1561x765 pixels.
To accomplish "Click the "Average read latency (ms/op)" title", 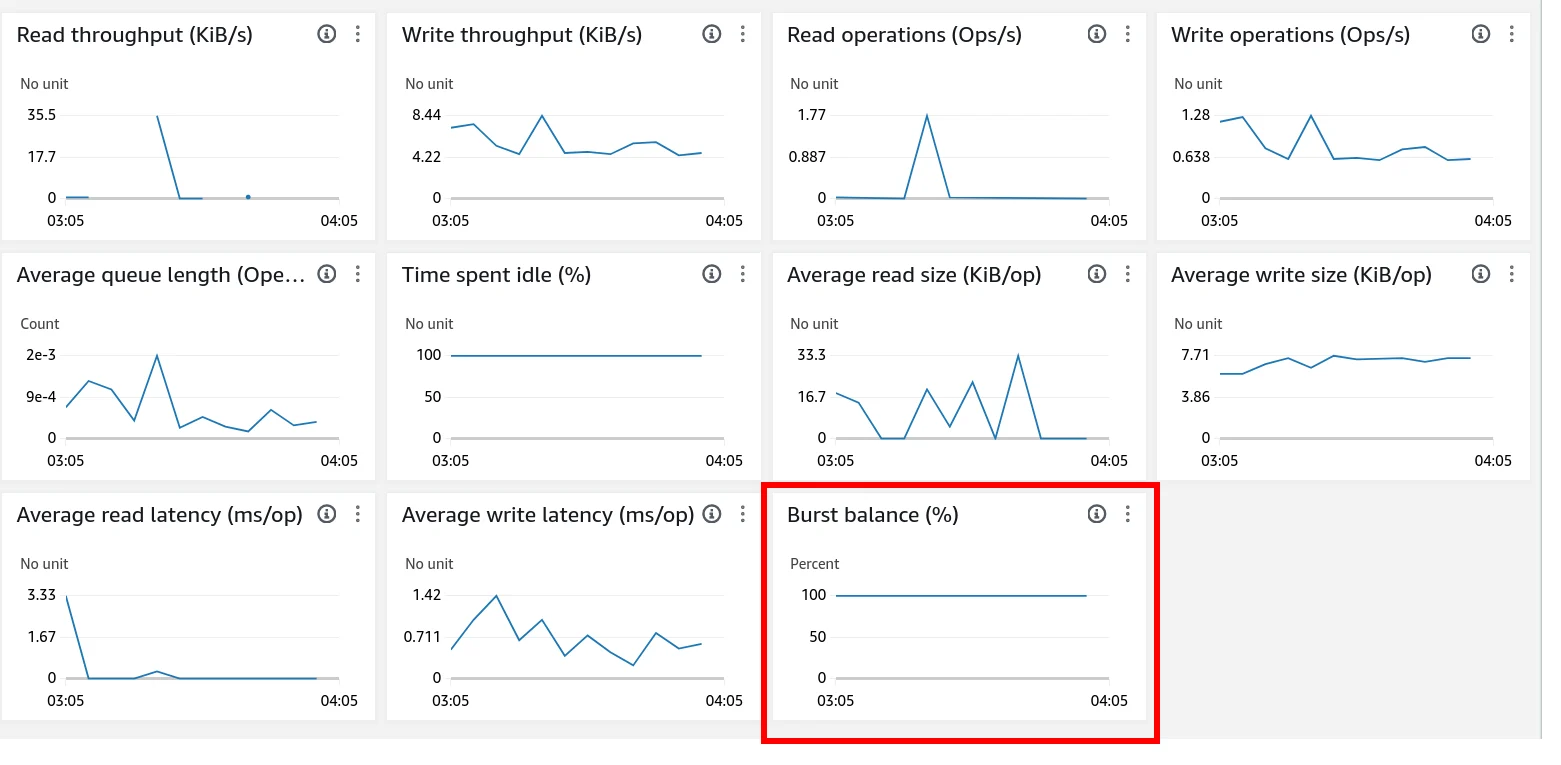I will 160,515.
